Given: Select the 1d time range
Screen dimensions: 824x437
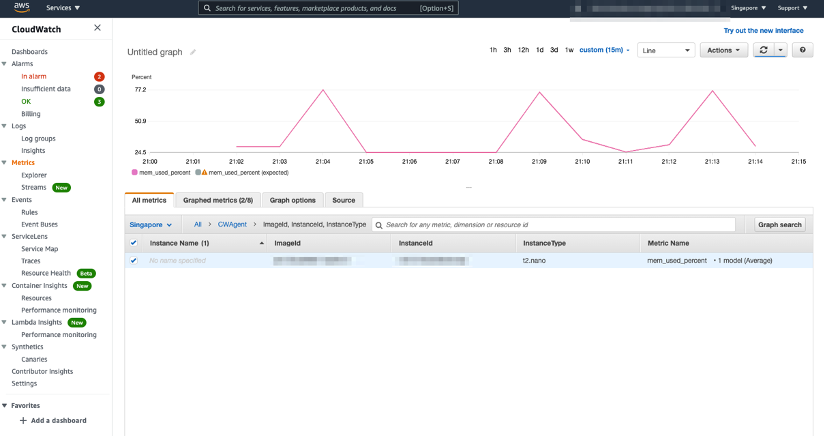Looking at the screenshot, I should (x=540, y=50).
